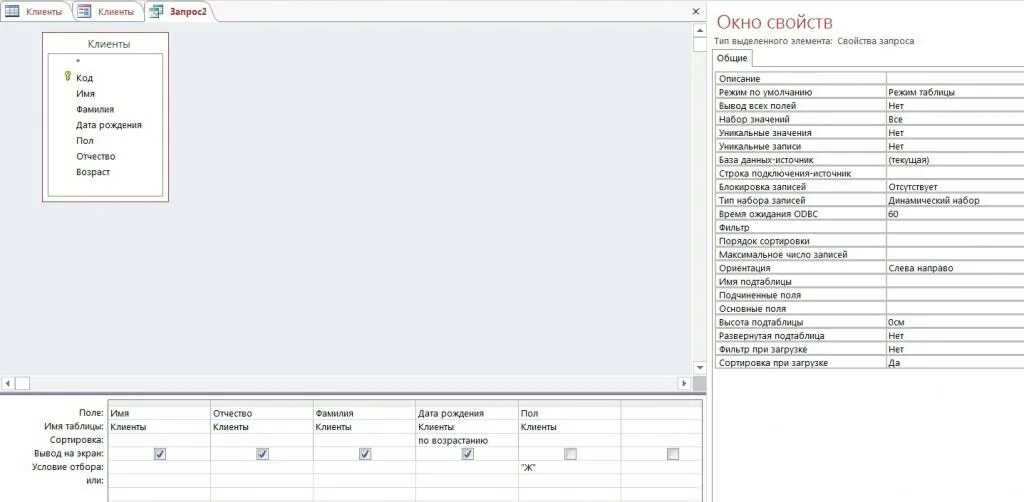Viewport: 1024px width, 502px height.
Task: Select Имя field in Клиенты table box
Action: tap(85, 93)
